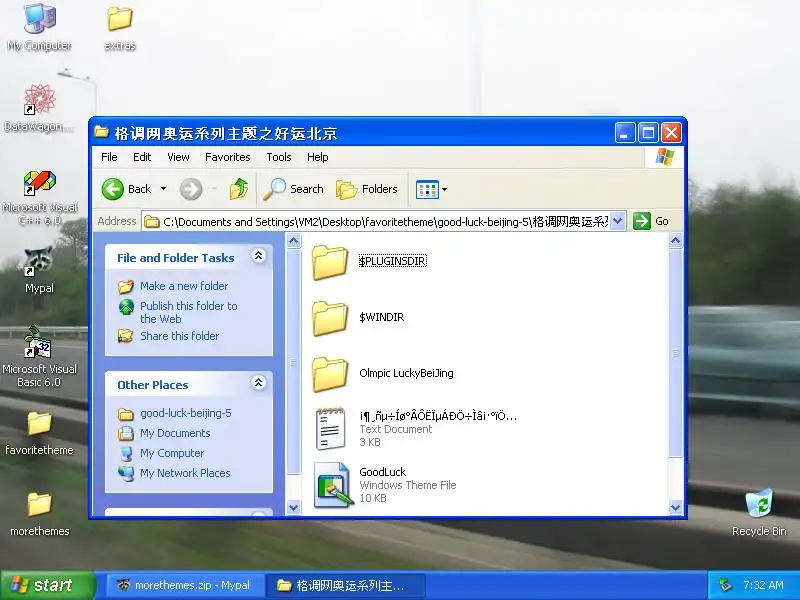Click the Explorer folder window taskbar button
Viewport: 800px width, 600px height.
click(346, 585)
